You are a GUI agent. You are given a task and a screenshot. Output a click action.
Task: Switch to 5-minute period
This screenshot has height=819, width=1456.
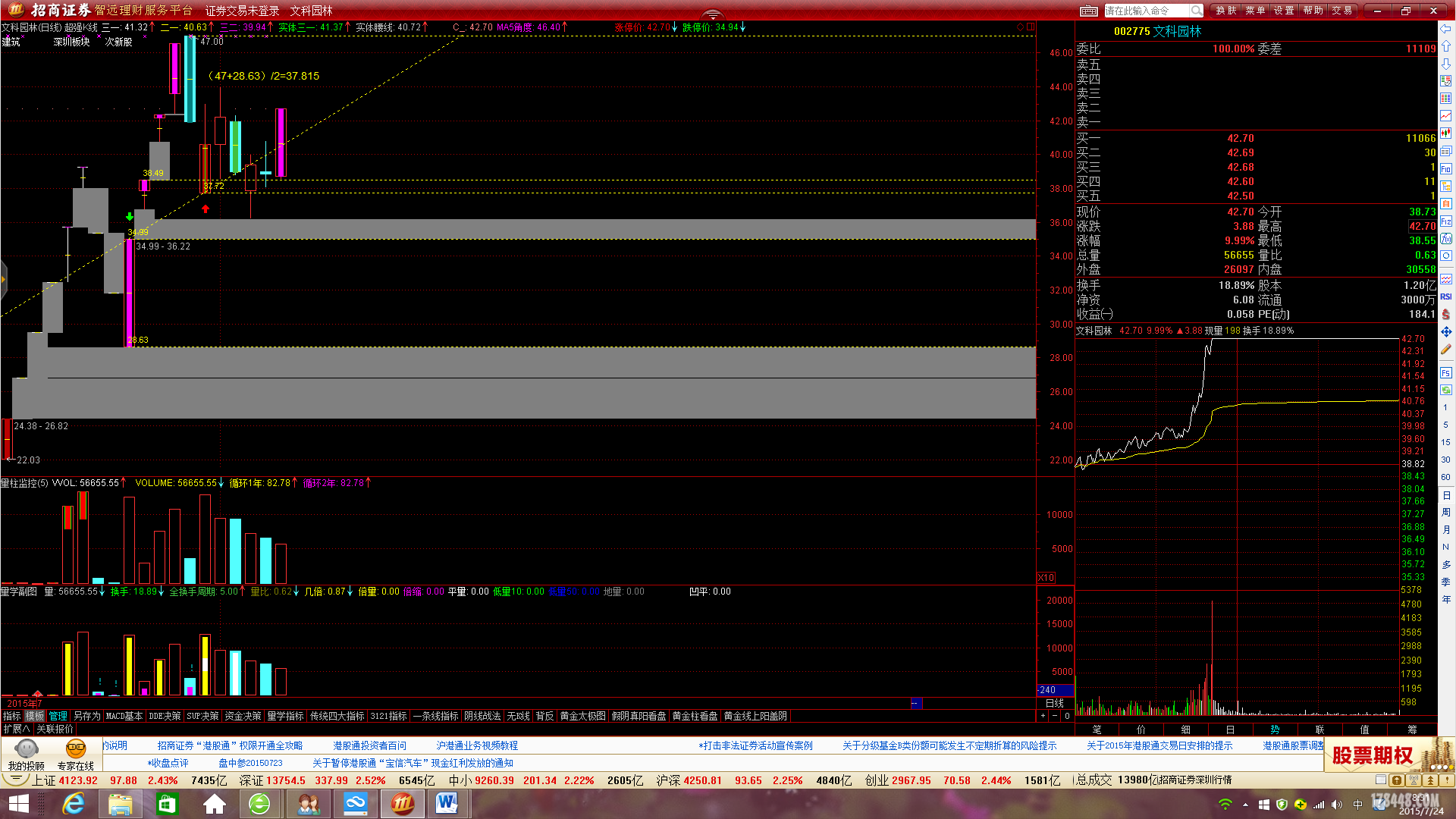click(1445, 425)
